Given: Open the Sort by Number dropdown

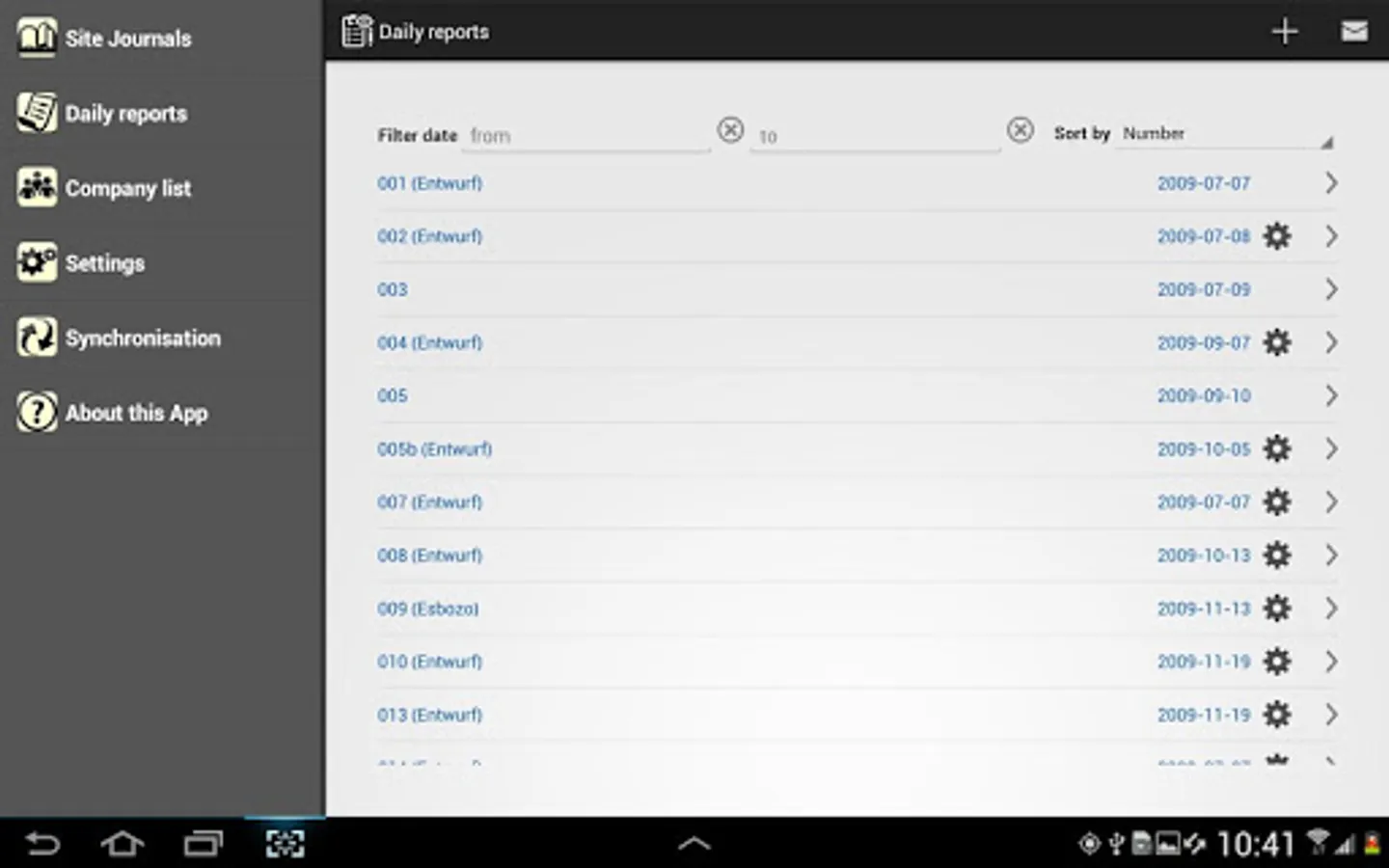Looking at the screenshot, I should pos(1225,134).
